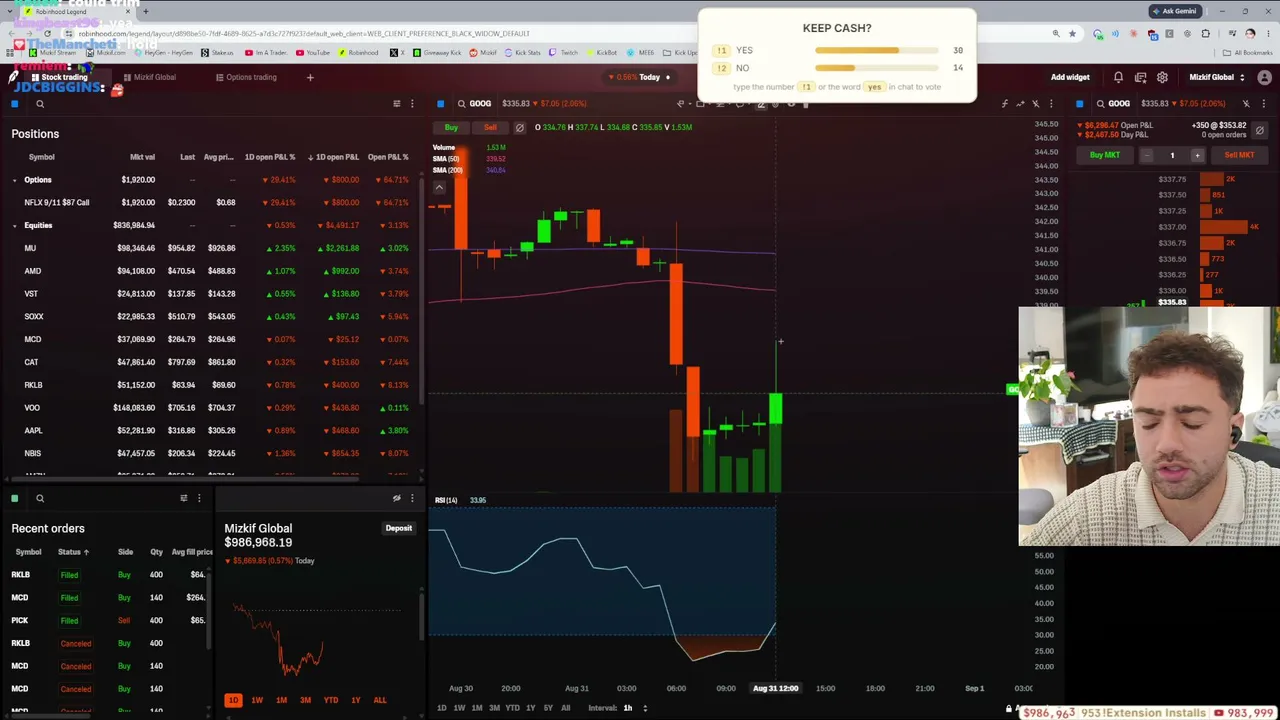The height and width of the screenshot is (720, 1280).
Task: Open the notifications bell
Action: [x=1118, y=77]
